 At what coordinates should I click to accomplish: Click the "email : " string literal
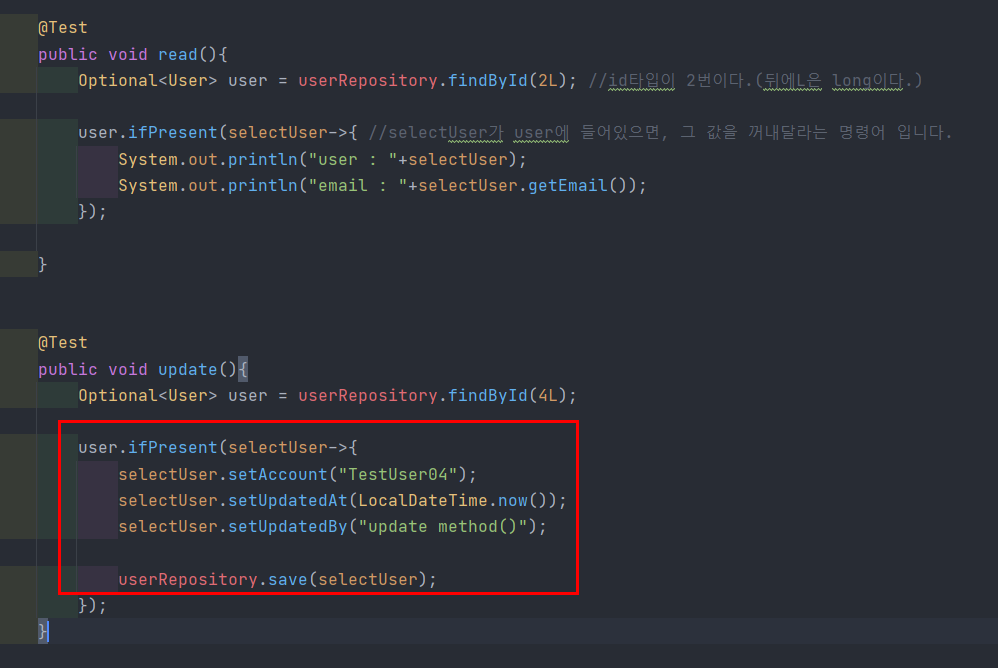(x=358, y=185)
